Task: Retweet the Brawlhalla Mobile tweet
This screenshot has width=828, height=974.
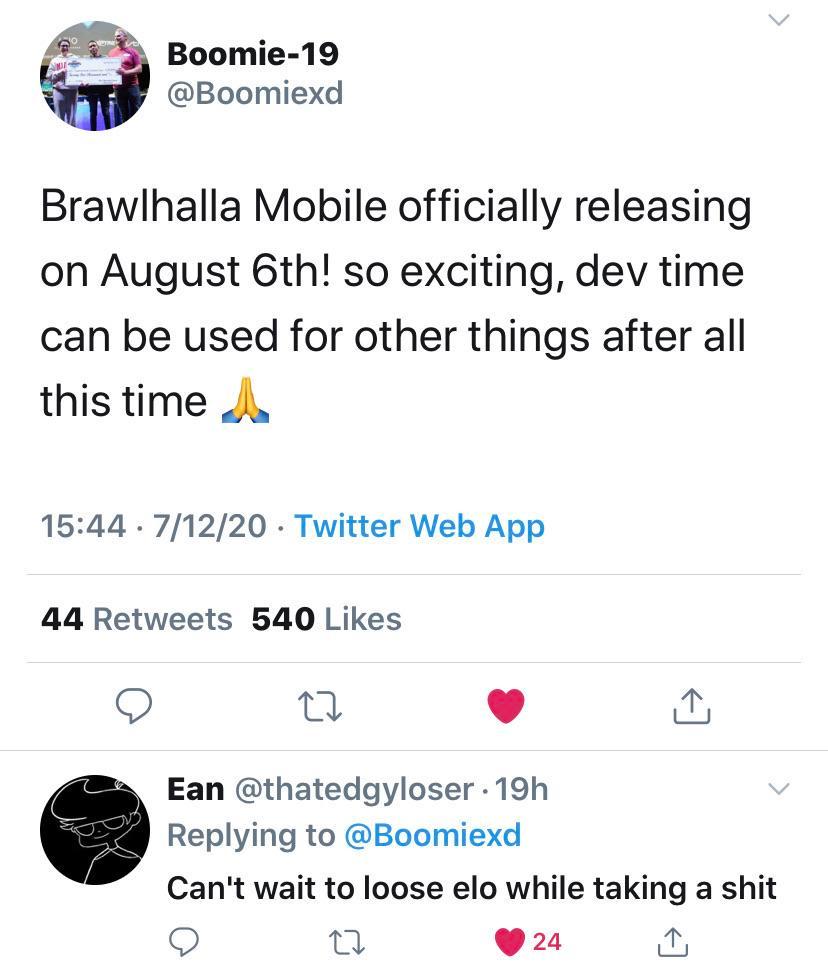Action: click(x=321, y=707)
